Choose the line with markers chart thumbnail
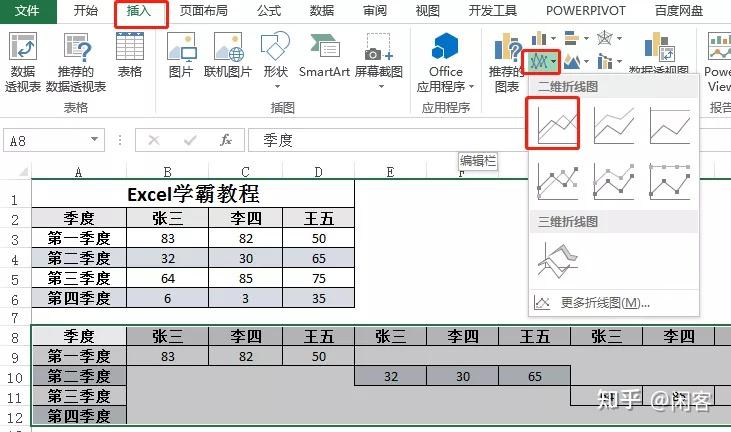Image resolution: width=731 pixels, height=432 pixels. click(x=557, y=181)
